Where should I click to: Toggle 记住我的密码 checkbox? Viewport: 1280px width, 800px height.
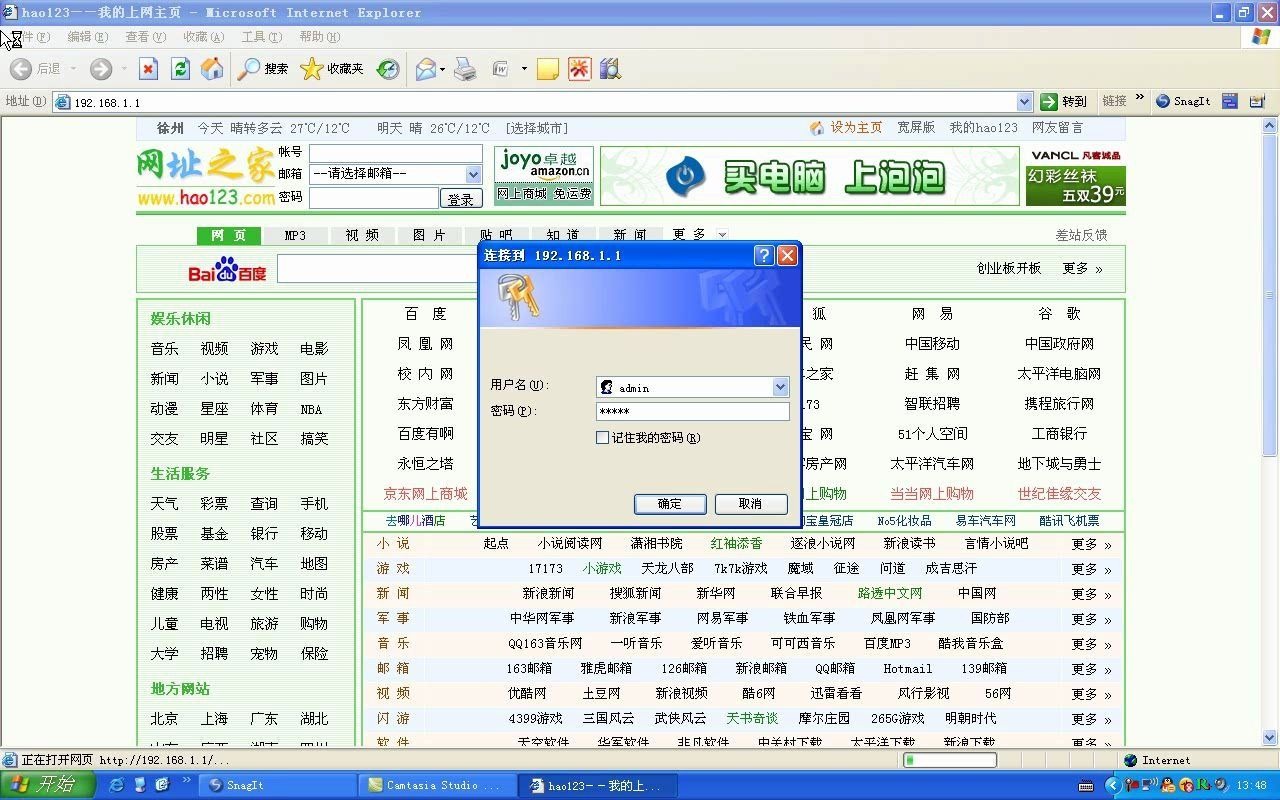coord(602,437)
